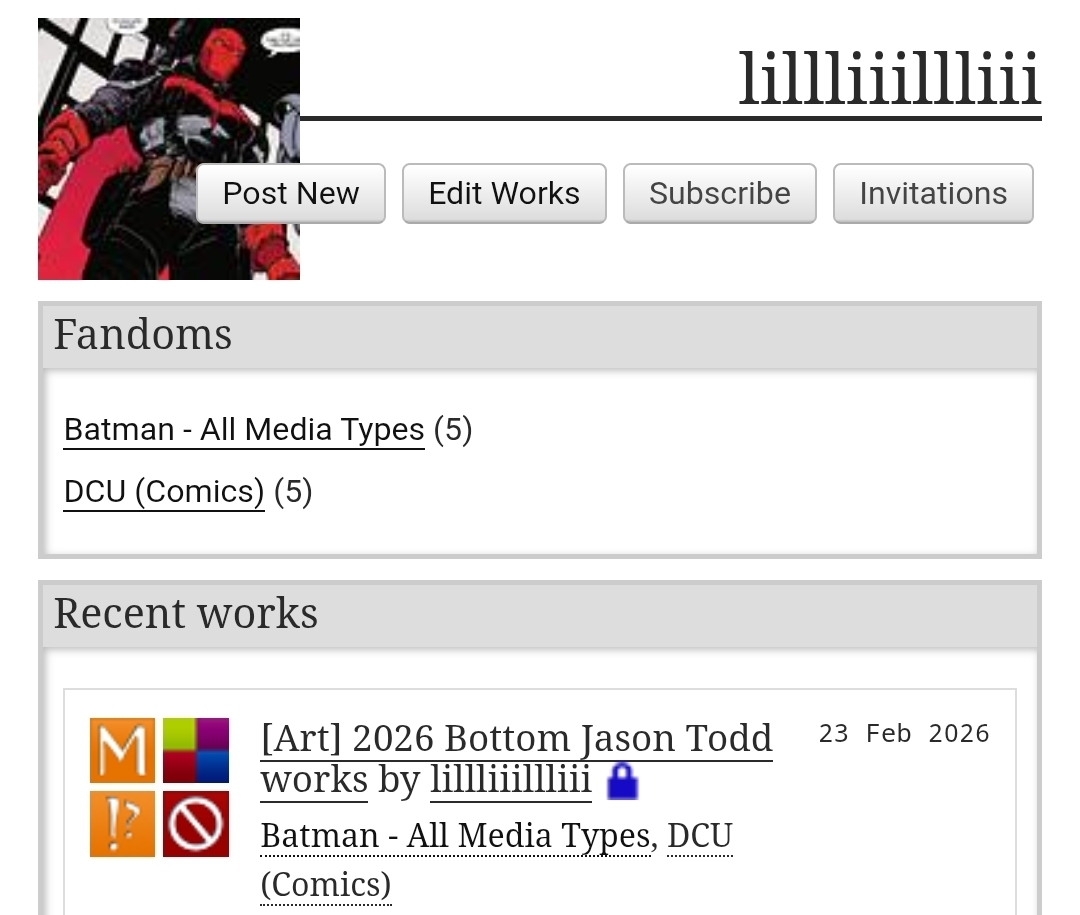Open the [Art] 2026 Bottom Jason Todd work

tap(517, 759)
